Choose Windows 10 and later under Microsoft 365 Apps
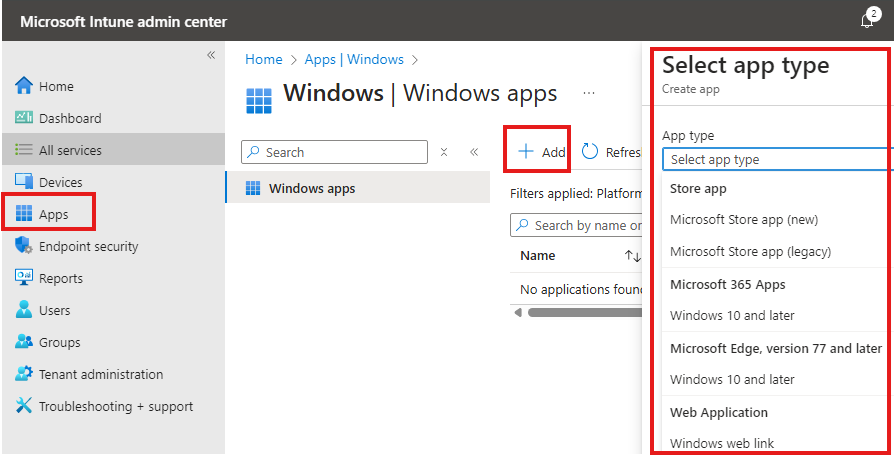 click(x=732, y=315)
